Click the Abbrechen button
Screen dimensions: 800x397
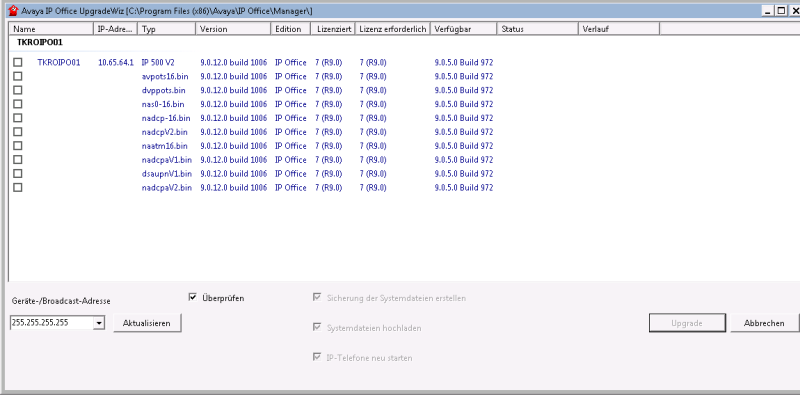point(764,323)
